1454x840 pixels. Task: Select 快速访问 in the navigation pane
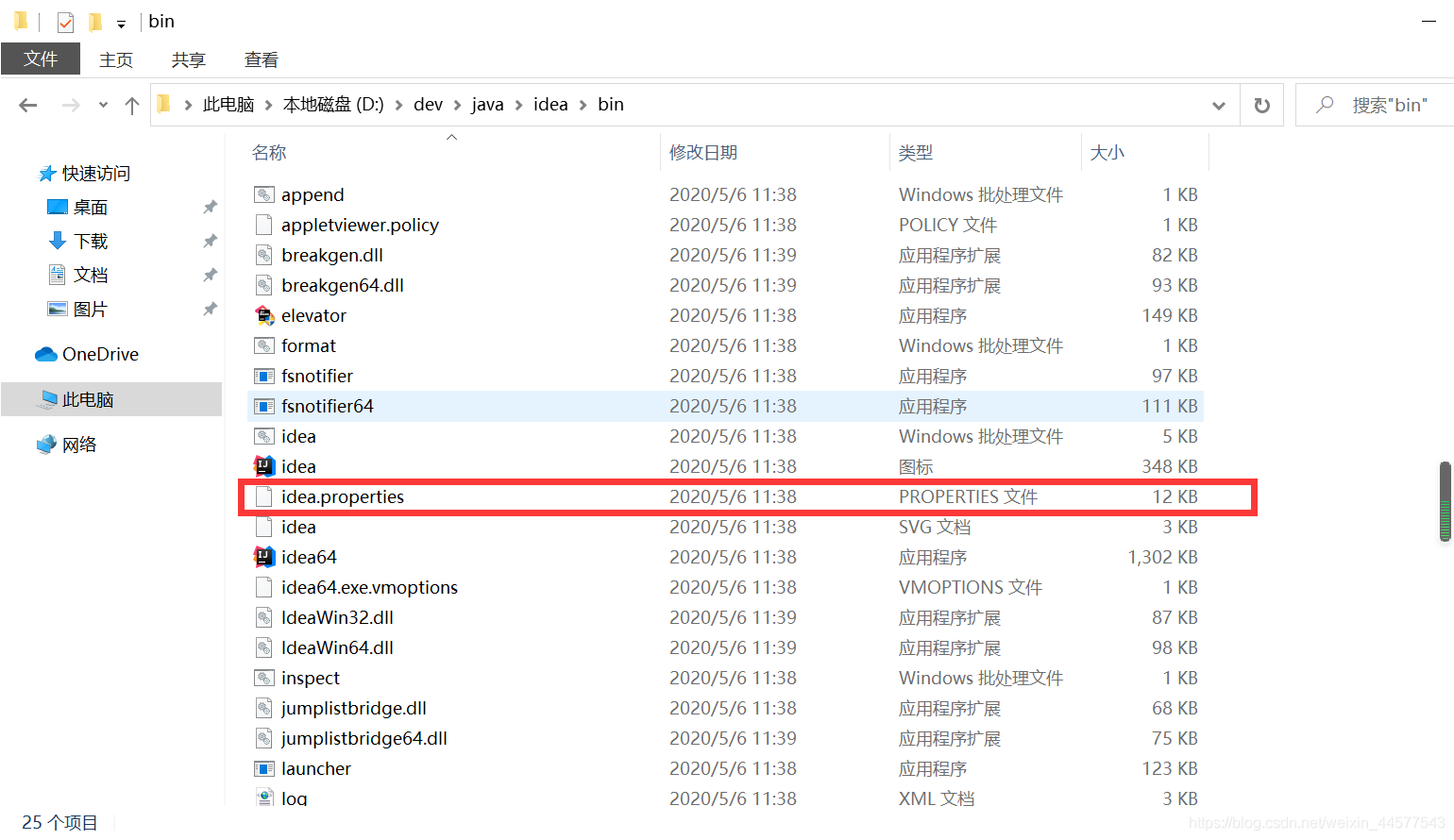[96, 174]
